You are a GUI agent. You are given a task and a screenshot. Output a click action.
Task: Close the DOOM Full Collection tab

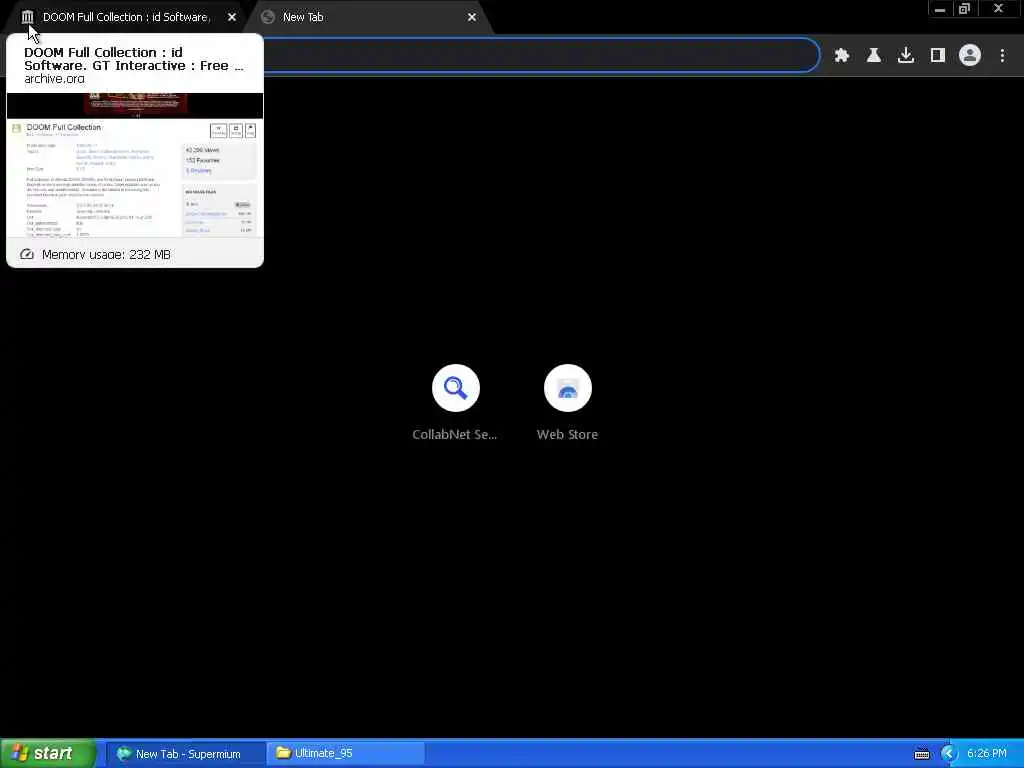pos(232,17)
